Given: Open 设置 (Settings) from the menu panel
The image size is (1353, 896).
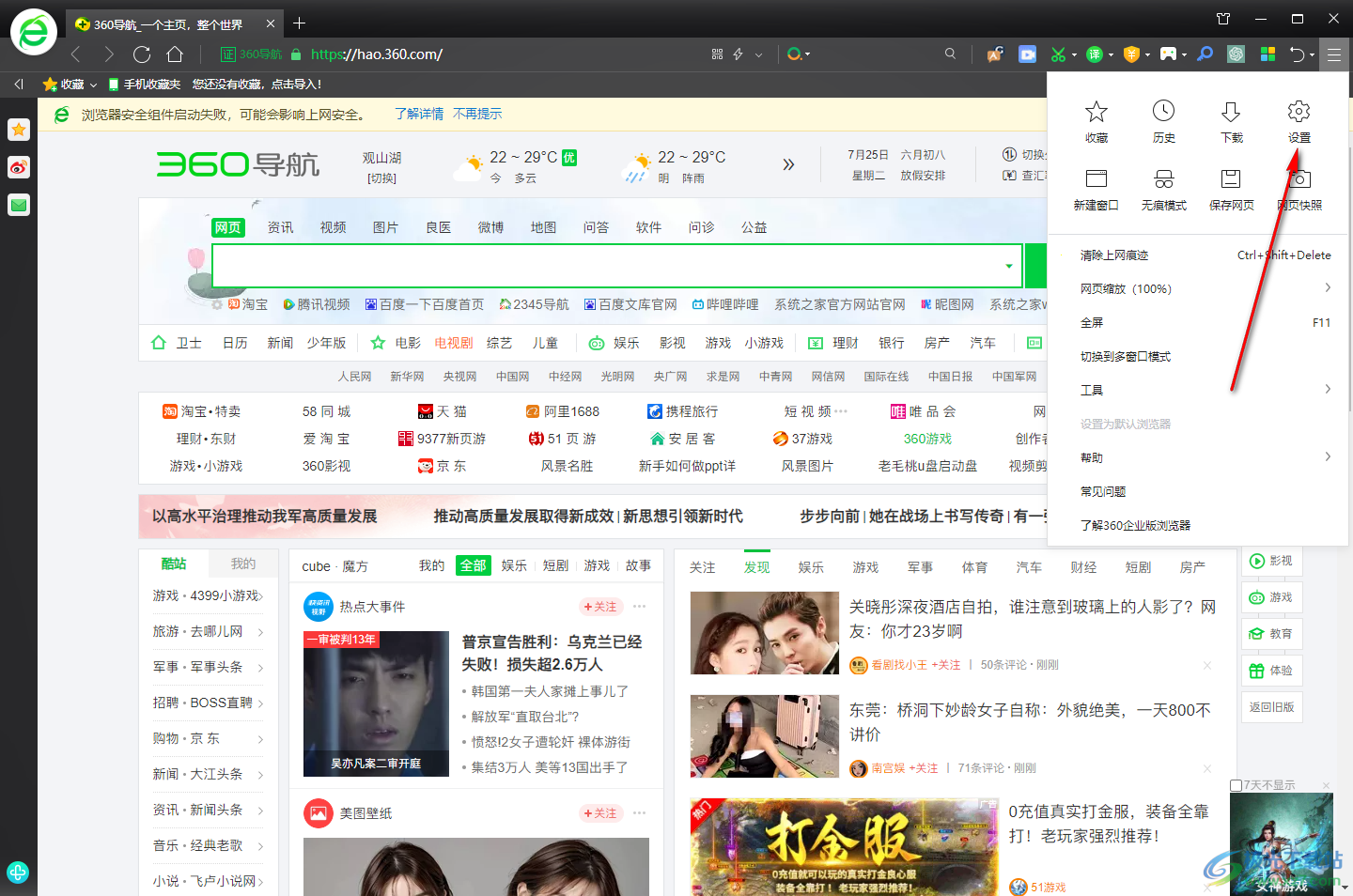Looking at the screenshot, I should [x=1299, y=122].
